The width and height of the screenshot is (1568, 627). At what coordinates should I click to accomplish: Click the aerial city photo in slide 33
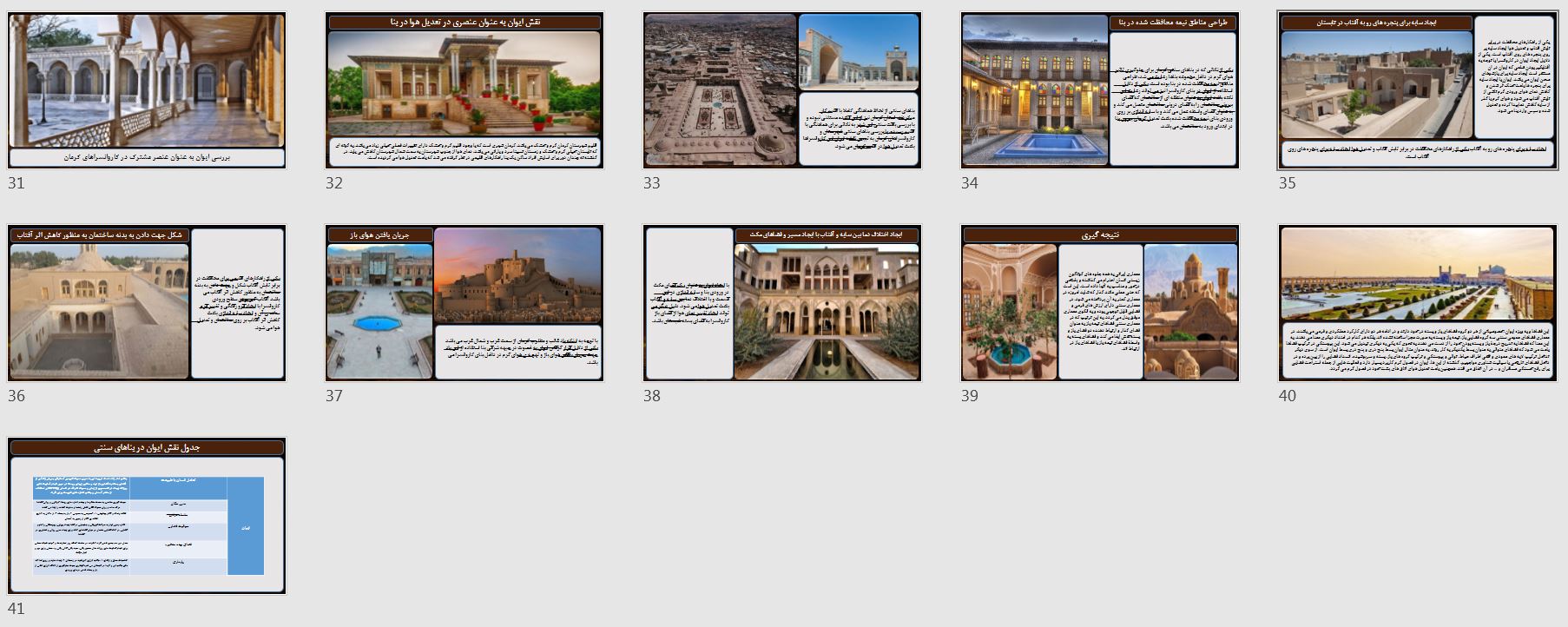[720, 90]
